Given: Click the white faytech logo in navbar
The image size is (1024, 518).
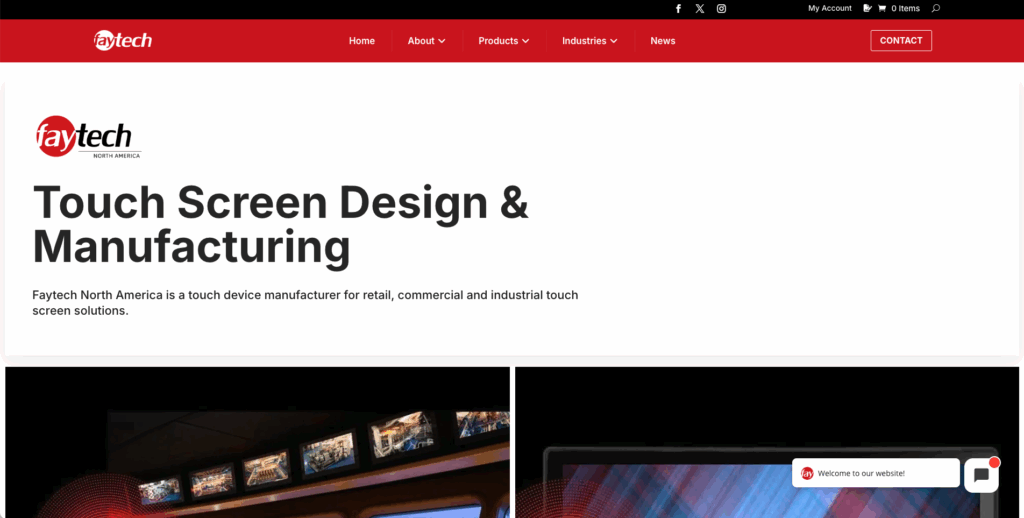Looking at the screenshot, I should (123, 40).
